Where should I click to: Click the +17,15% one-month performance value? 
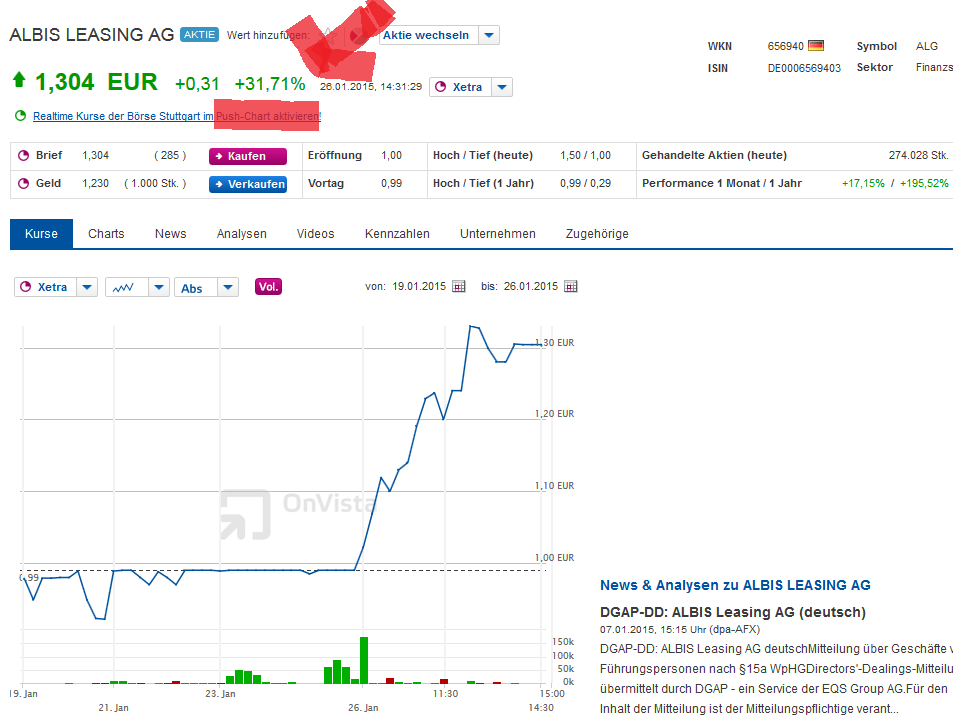point(863,183)
